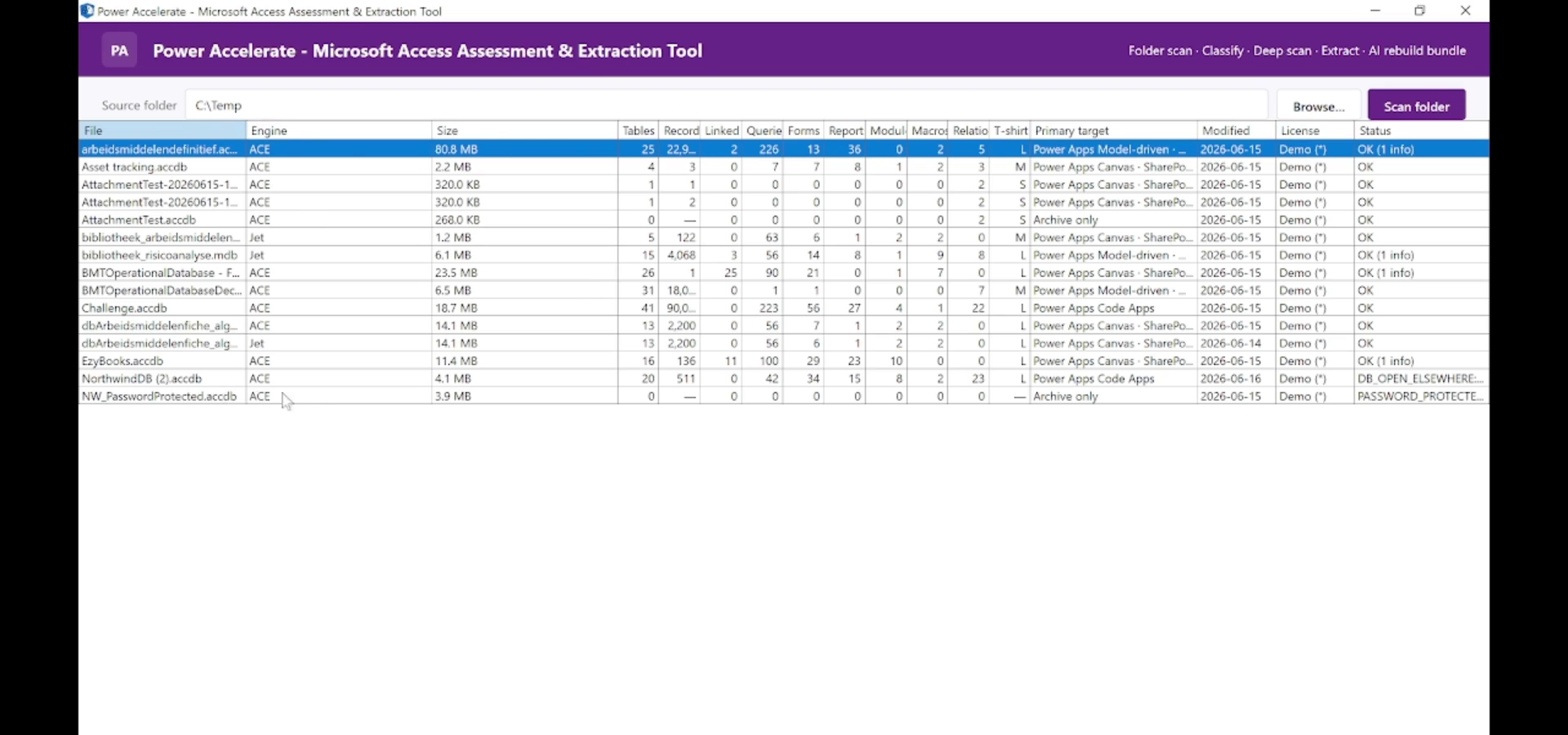Sort by the License column header
Image resolution: width=1568 pixels, height=735 pixels.
coord(1315,131)
